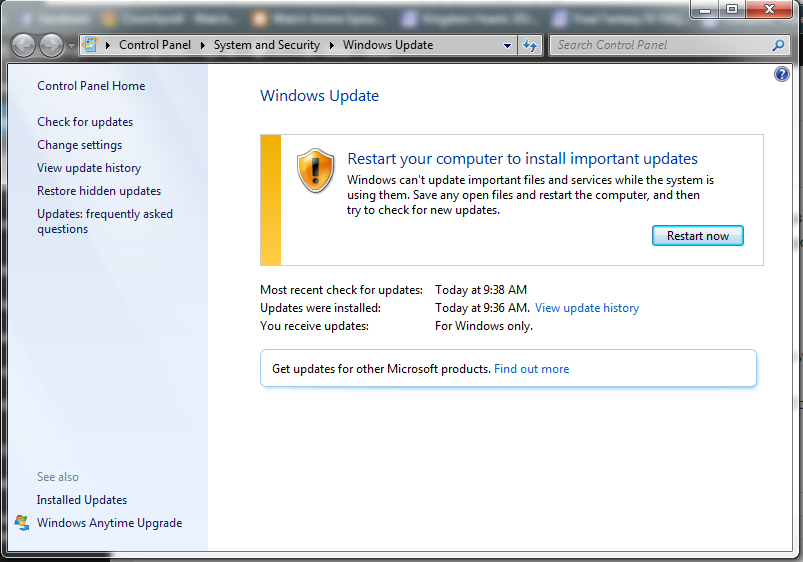
Task: Open Control Panel Home
Action: pos(91,86)
